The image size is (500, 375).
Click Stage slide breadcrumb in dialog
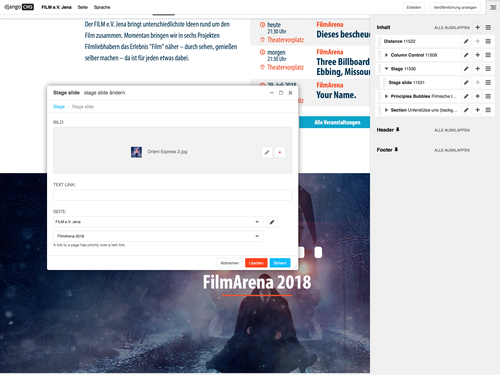(x=83, y=107)
